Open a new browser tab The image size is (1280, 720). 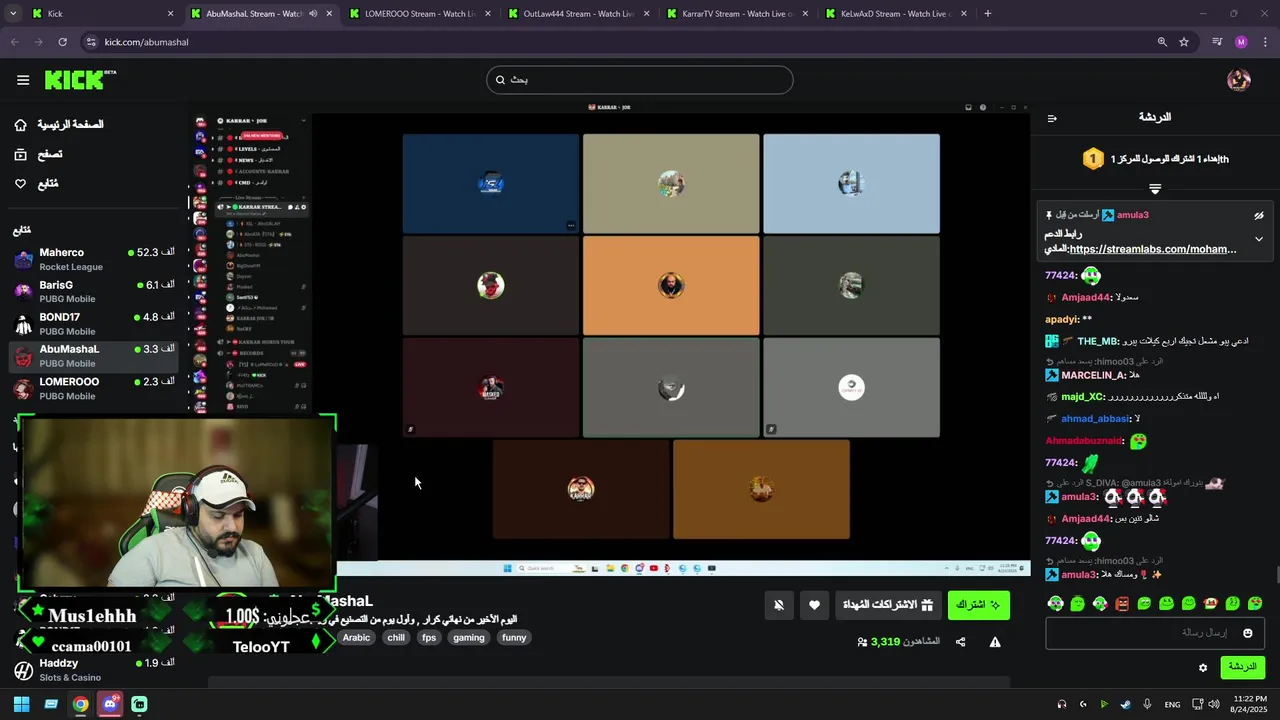tap(988, 14)
